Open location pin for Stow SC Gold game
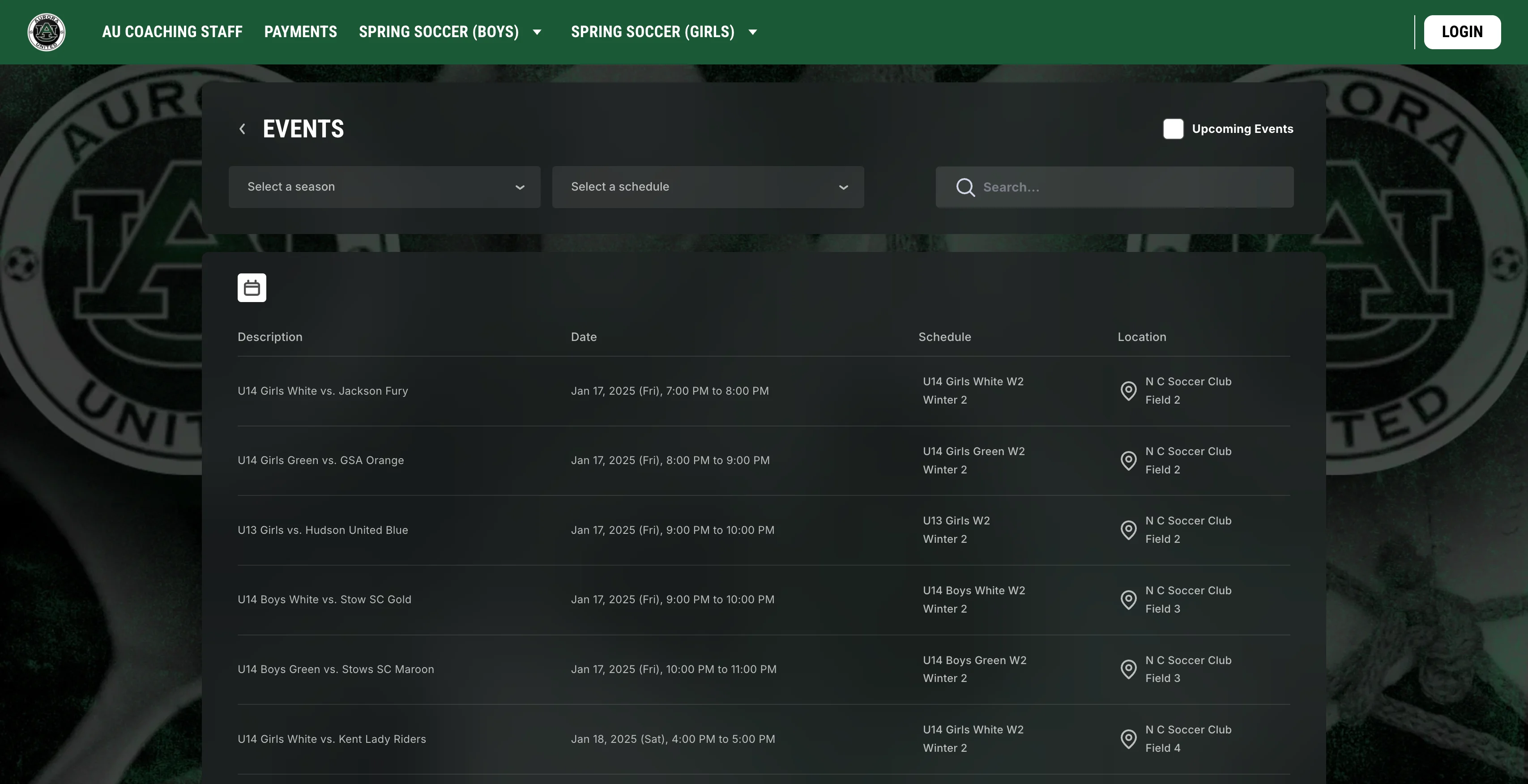 [1128, 600]
